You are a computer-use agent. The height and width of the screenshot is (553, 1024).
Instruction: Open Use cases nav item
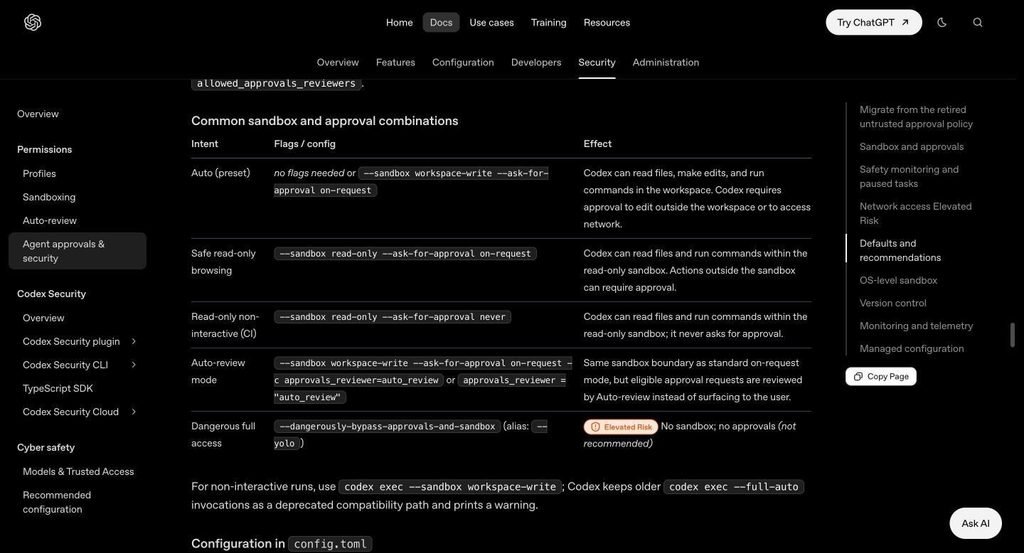pos(491,22)
